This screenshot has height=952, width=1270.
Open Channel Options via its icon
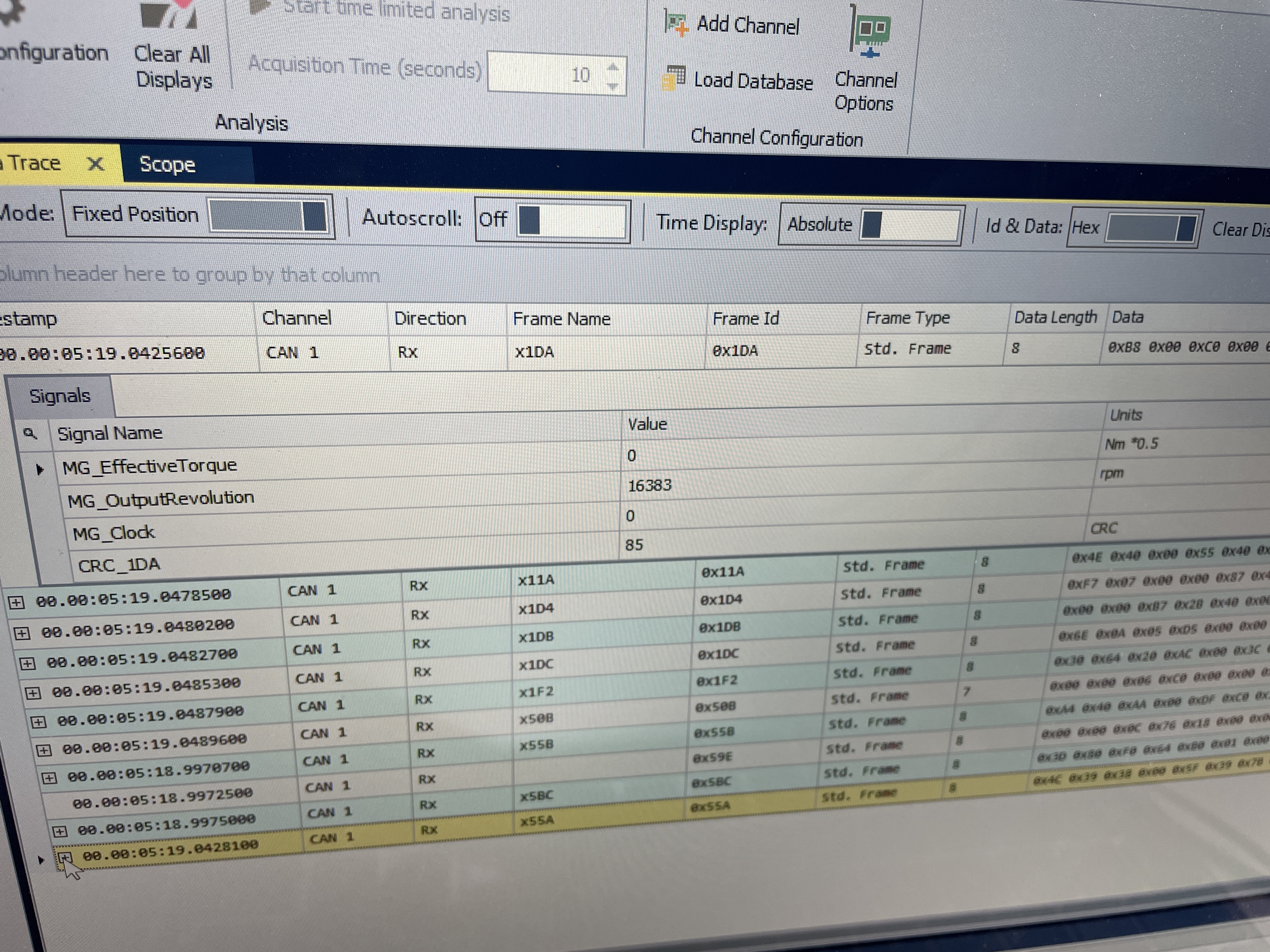tap(870, 31)
